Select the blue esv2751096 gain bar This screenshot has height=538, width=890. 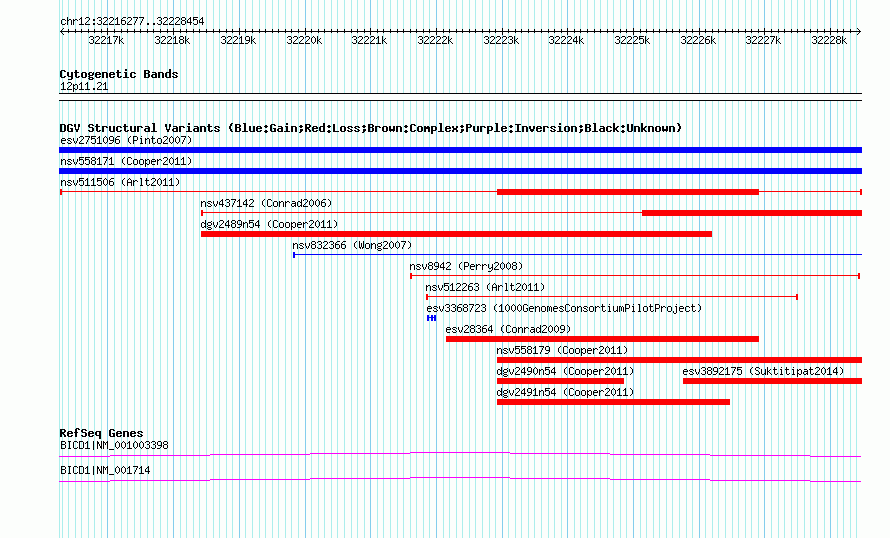coord(460,150)
